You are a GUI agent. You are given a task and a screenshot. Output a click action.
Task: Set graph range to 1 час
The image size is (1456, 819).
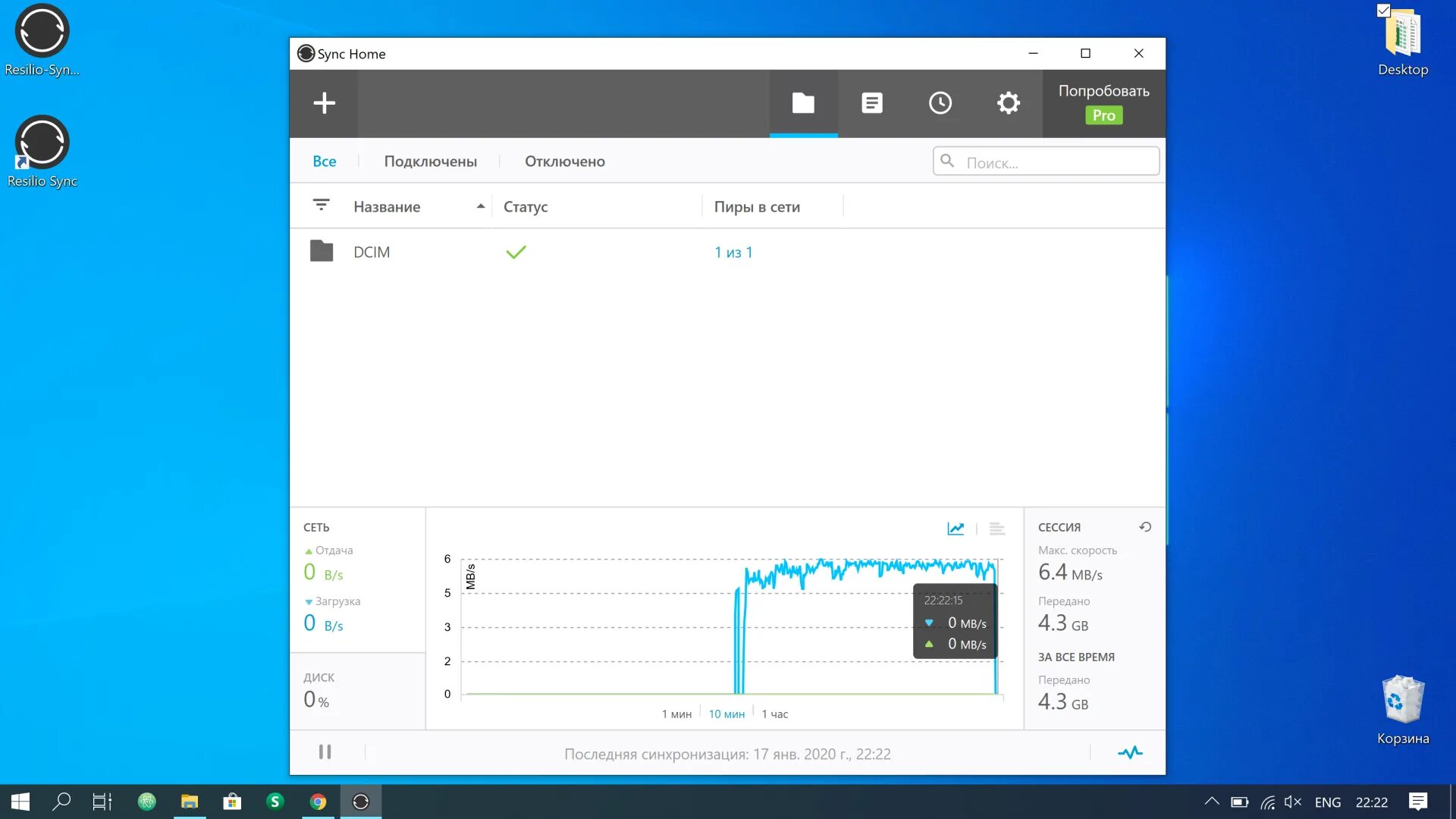point(774,714)
